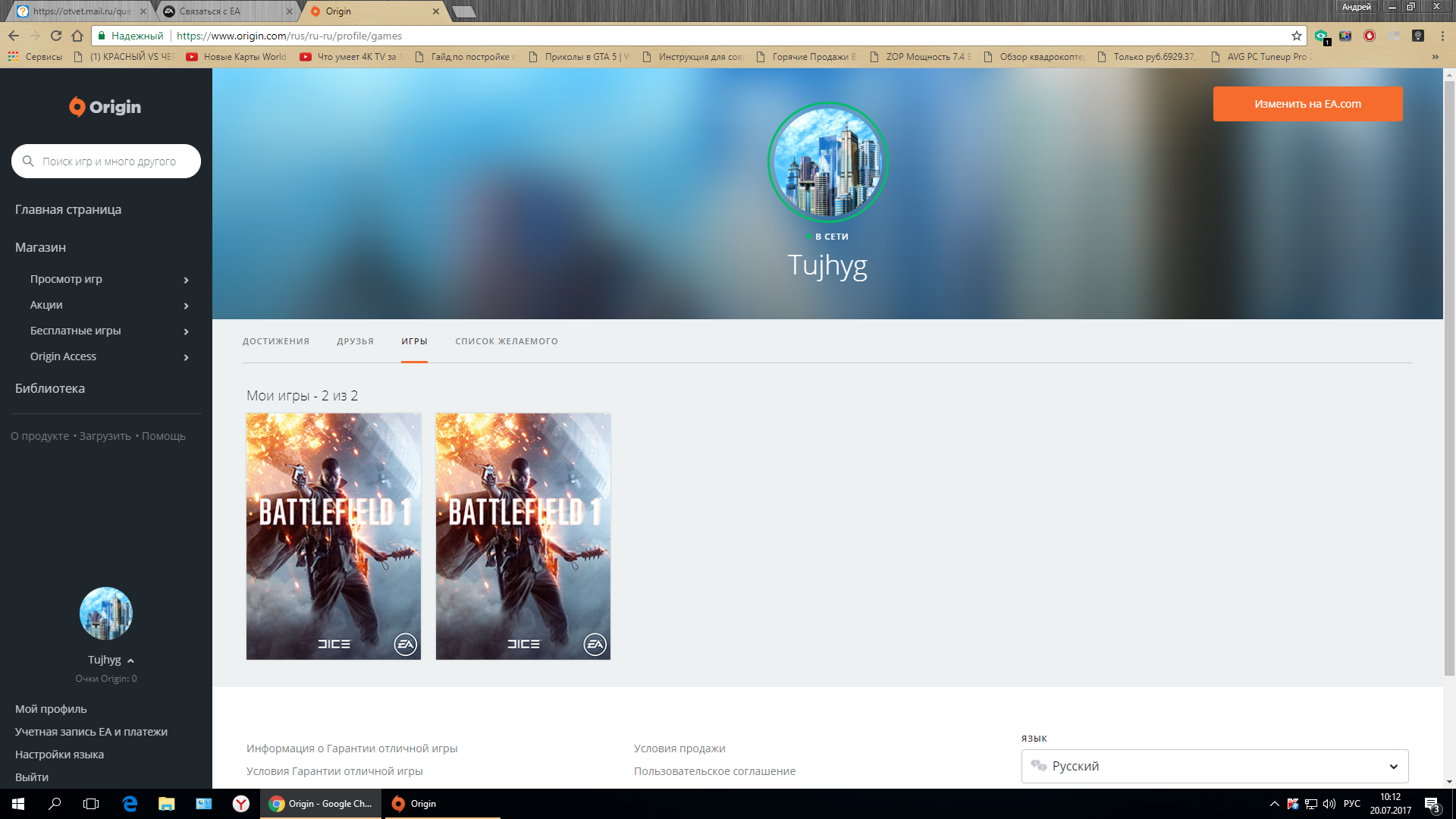Close the otvet.mail.ru browser tab
The width and height of the screenshot is (1456, 819).
coord(143,11)
